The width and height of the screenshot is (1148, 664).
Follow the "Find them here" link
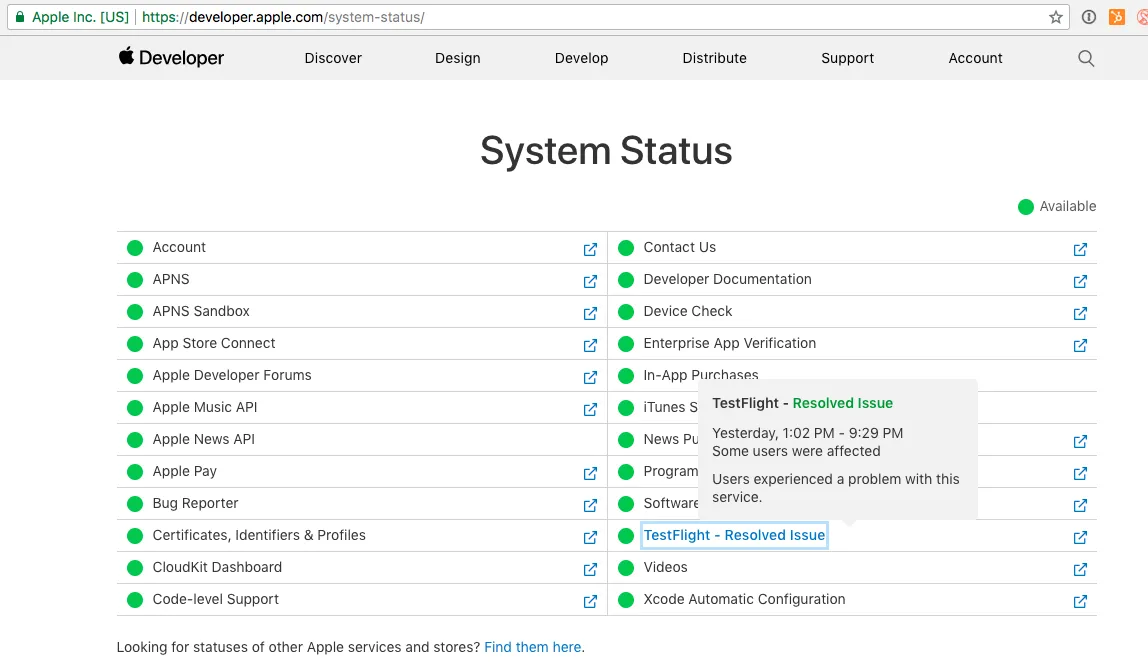[x=532, y=647]
